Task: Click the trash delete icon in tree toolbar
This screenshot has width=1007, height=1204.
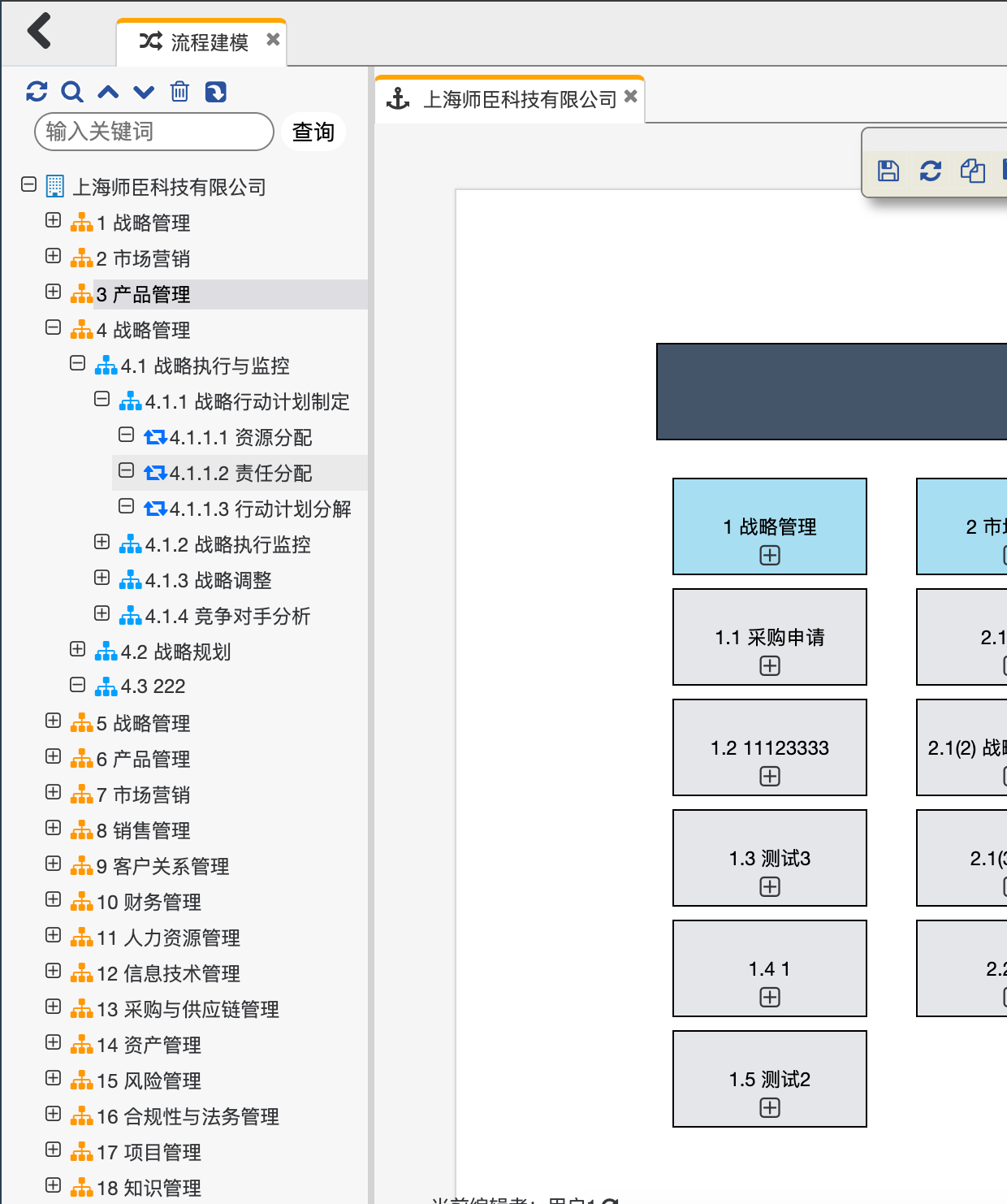Action: click(x=179, y=92)
